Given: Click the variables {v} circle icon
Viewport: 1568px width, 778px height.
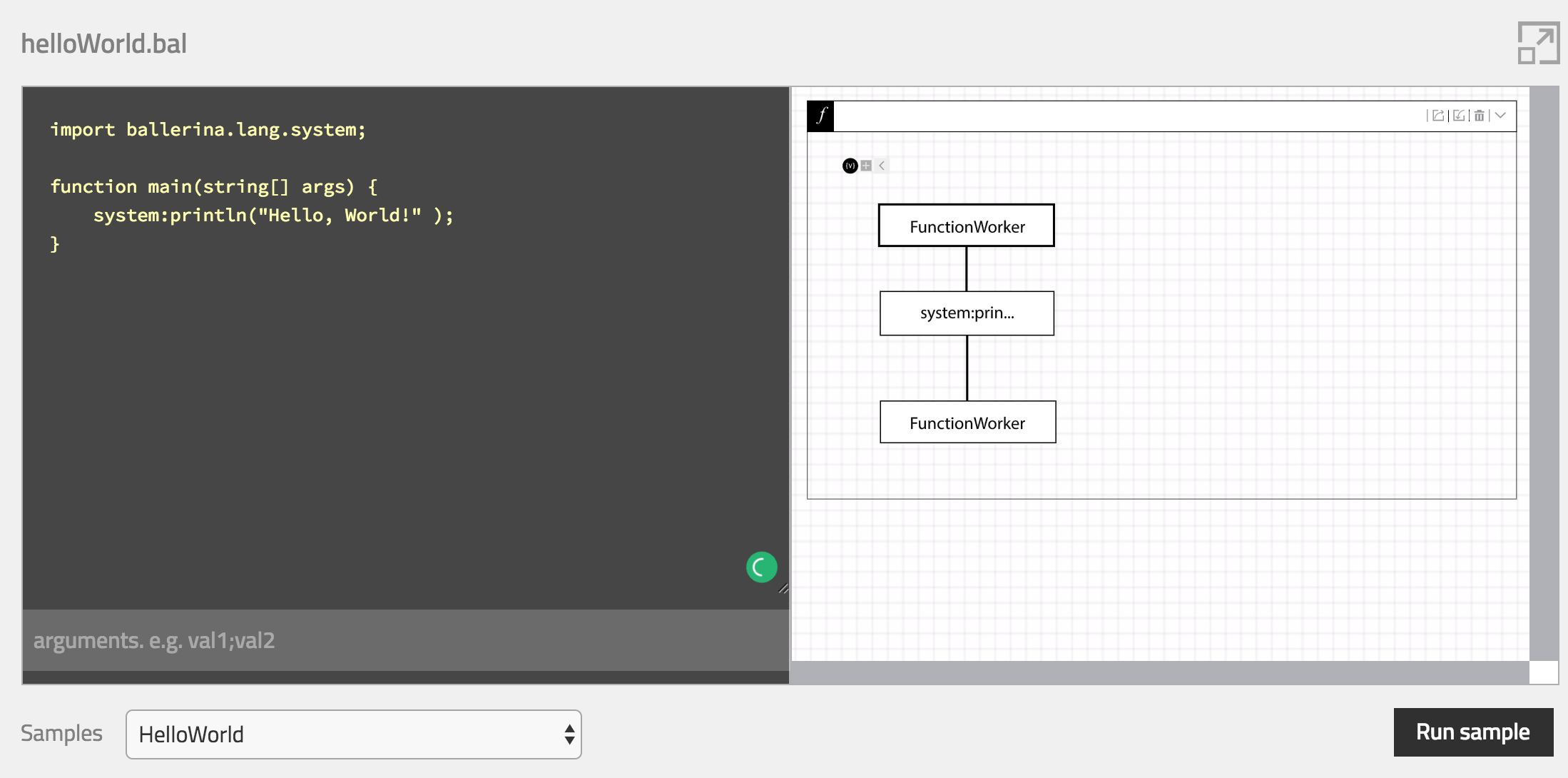Looking at the screenshot, I should coord(850,166).
